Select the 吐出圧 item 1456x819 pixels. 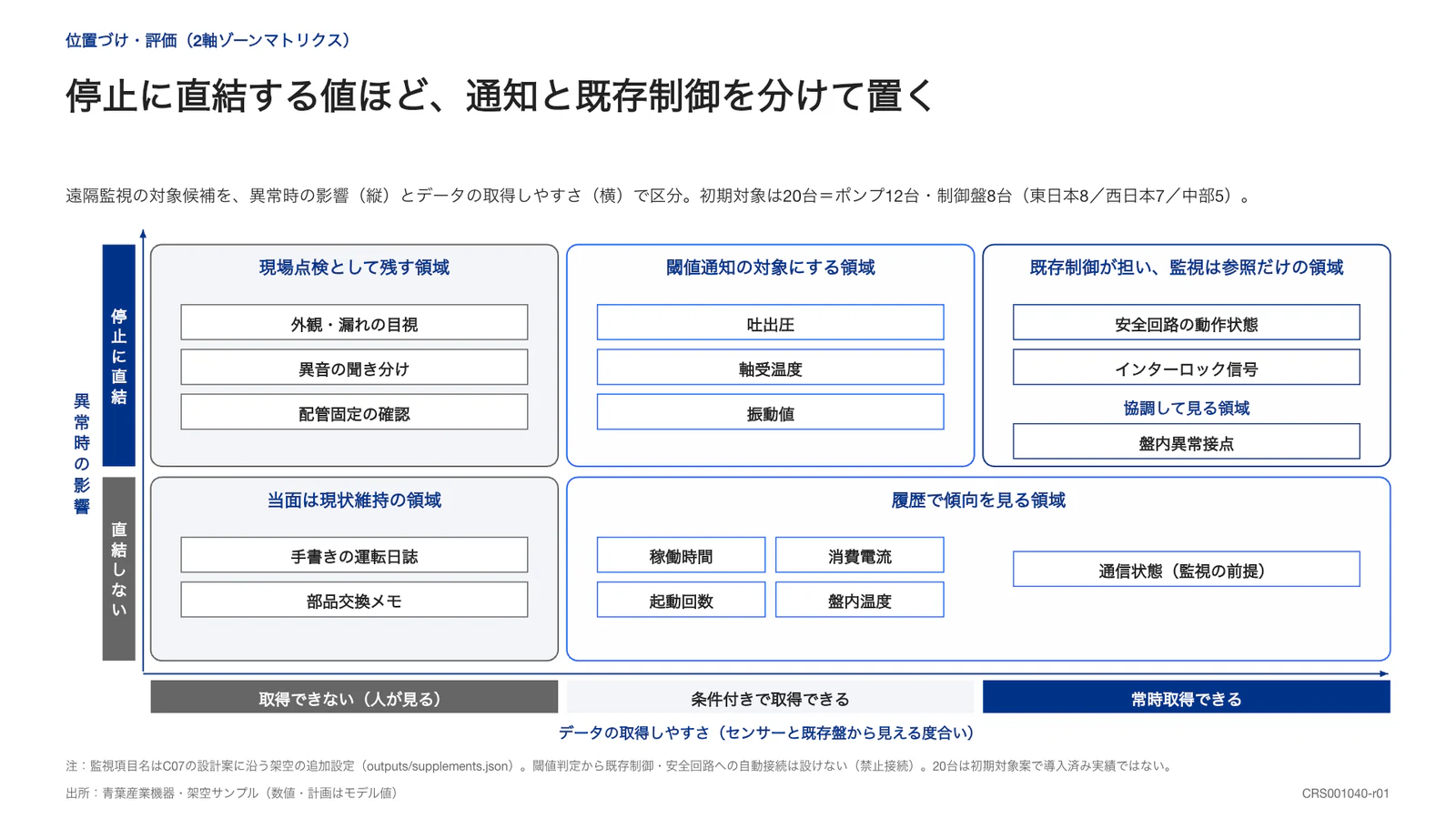click(770, 323)
